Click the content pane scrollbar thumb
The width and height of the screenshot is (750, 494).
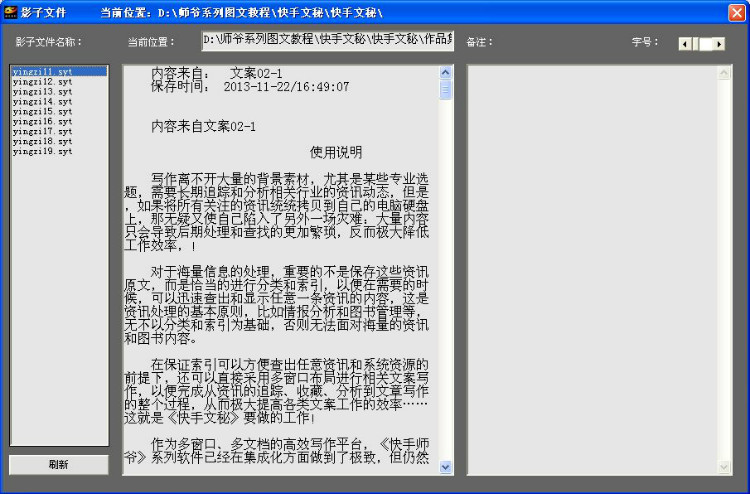click(446, 90)
